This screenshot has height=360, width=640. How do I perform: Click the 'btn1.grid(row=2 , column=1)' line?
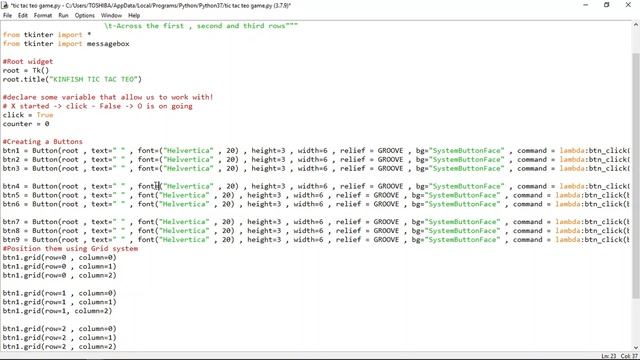(x=60, y=338)
